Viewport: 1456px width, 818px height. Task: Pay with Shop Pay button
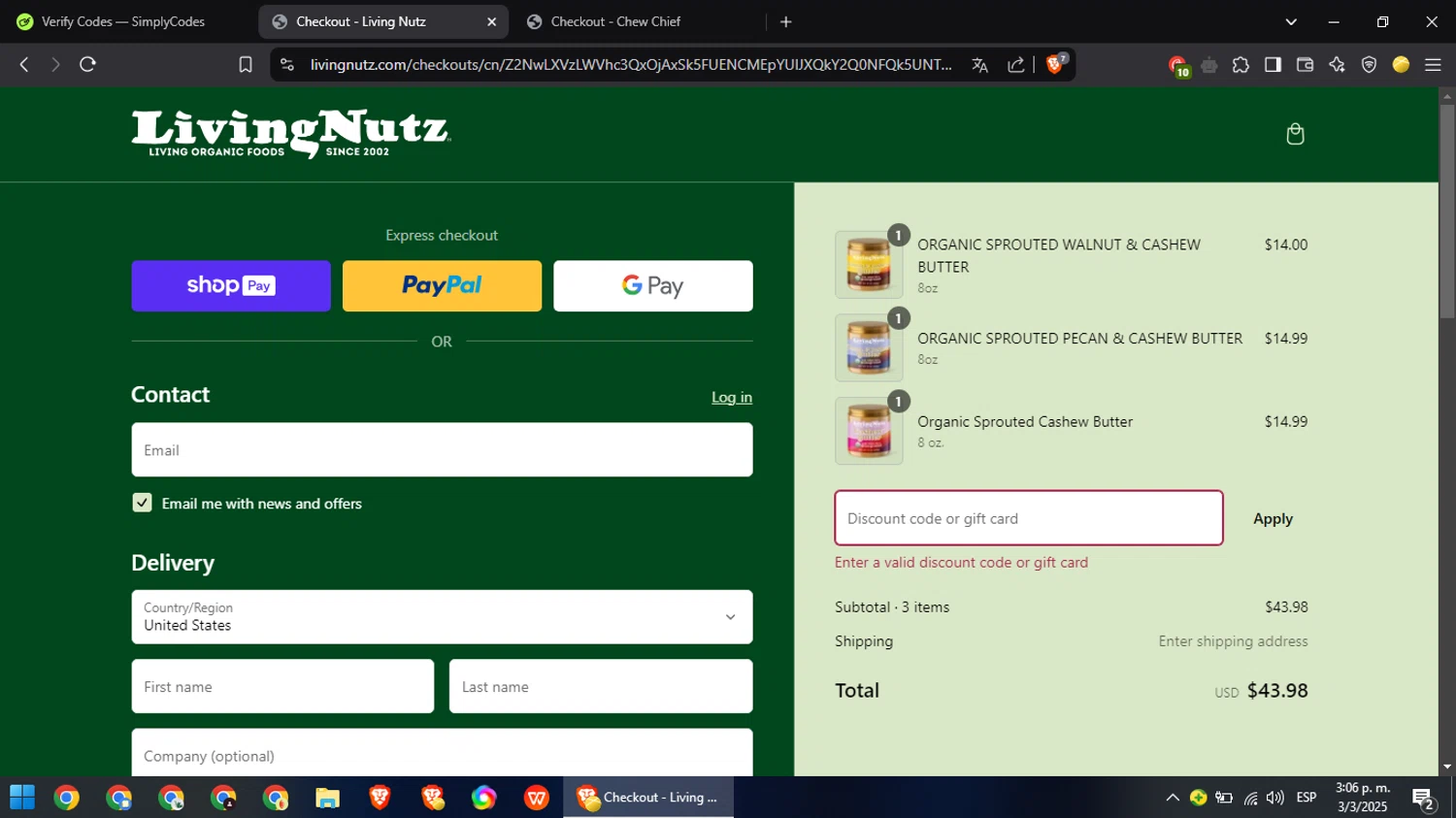tap(231, 285)
